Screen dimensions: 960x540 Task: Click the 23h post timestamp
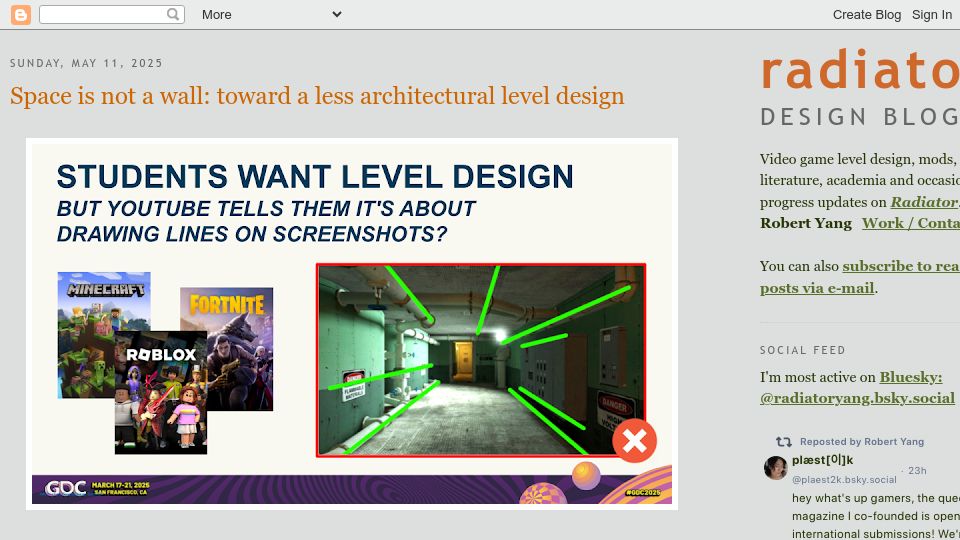point(917,470)
